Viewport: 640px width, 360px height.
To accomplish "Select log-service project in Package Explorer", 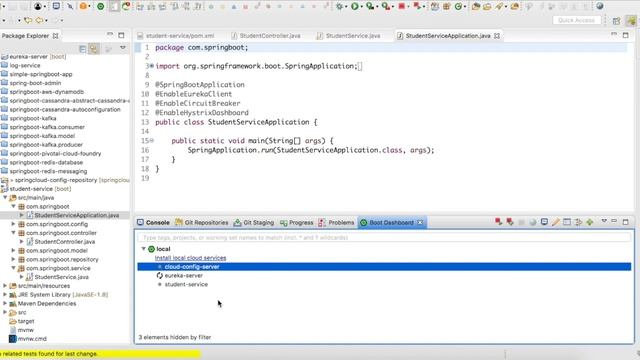I will [x=24, y=65].
